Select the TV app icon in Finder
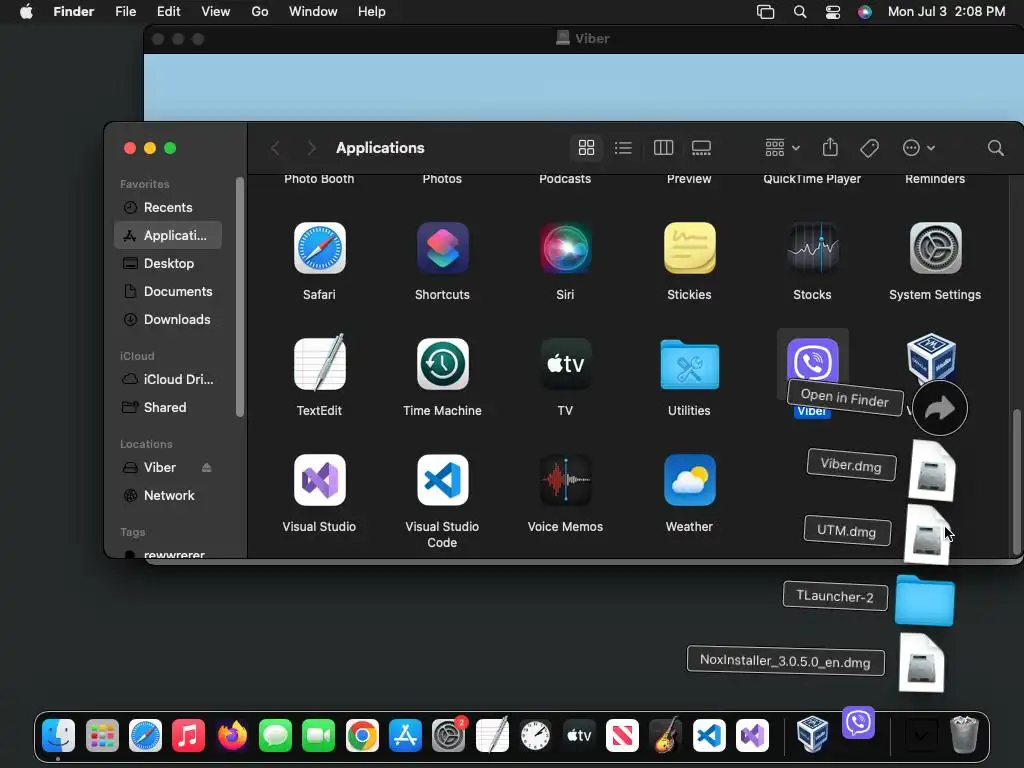1024x768 pixels. tap(565, 363)
